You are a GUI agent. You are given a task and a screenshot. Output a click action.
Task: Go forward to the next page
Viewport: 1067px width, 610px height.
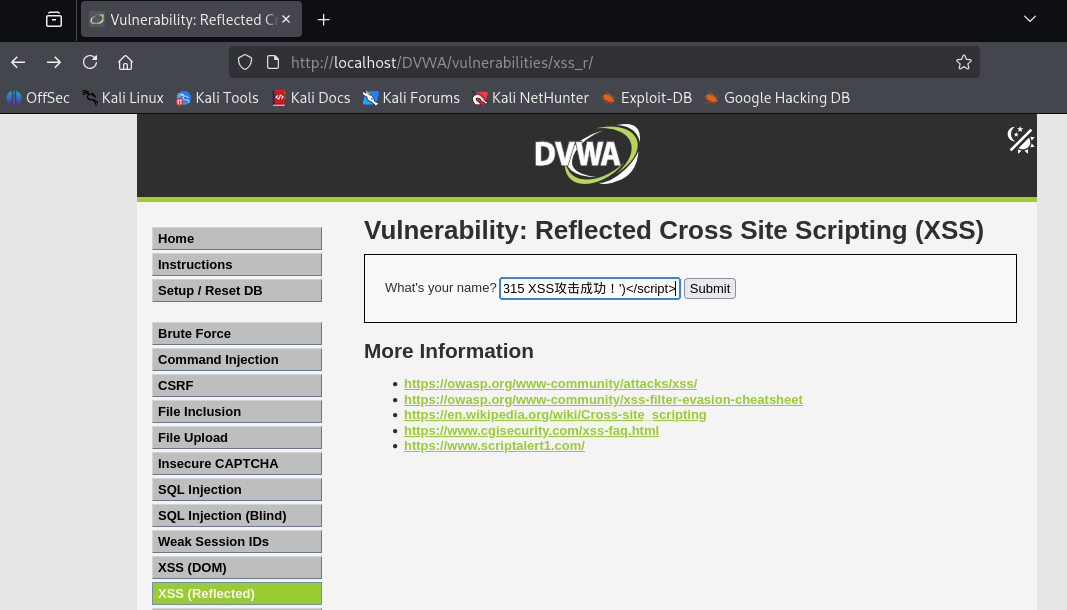(54, 63)
